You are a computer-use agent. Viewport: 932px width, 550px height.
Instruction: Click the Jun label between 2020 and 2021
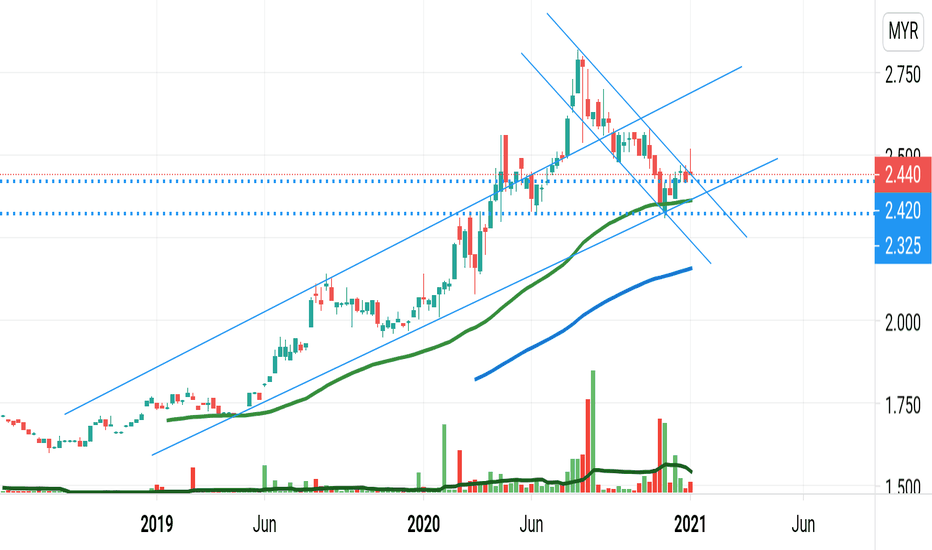tap(531, 524)
